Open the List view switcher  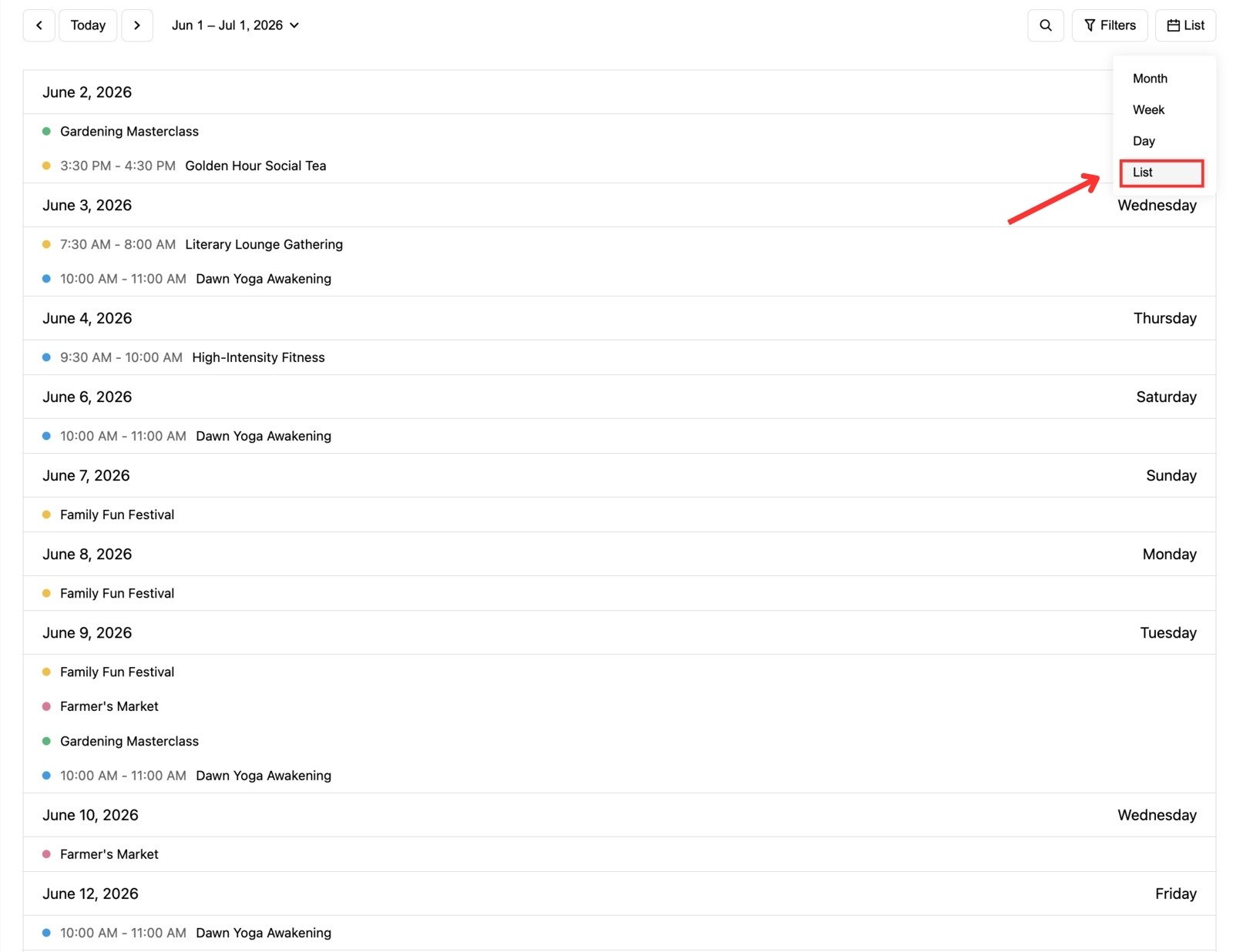pyautogui.click(x=1185, y=25)
